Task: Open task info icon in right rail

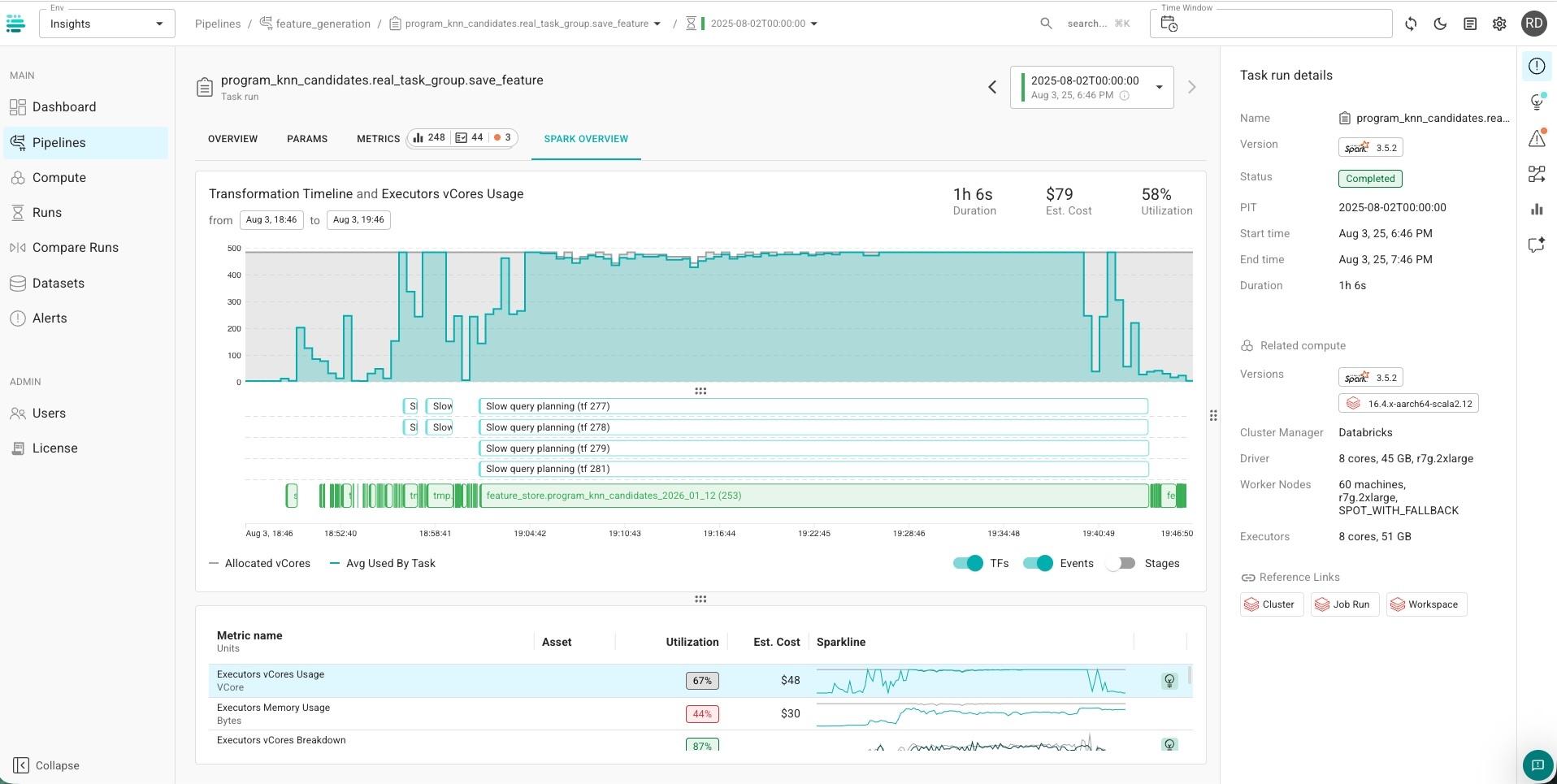Action: (x=1537, y=66)
